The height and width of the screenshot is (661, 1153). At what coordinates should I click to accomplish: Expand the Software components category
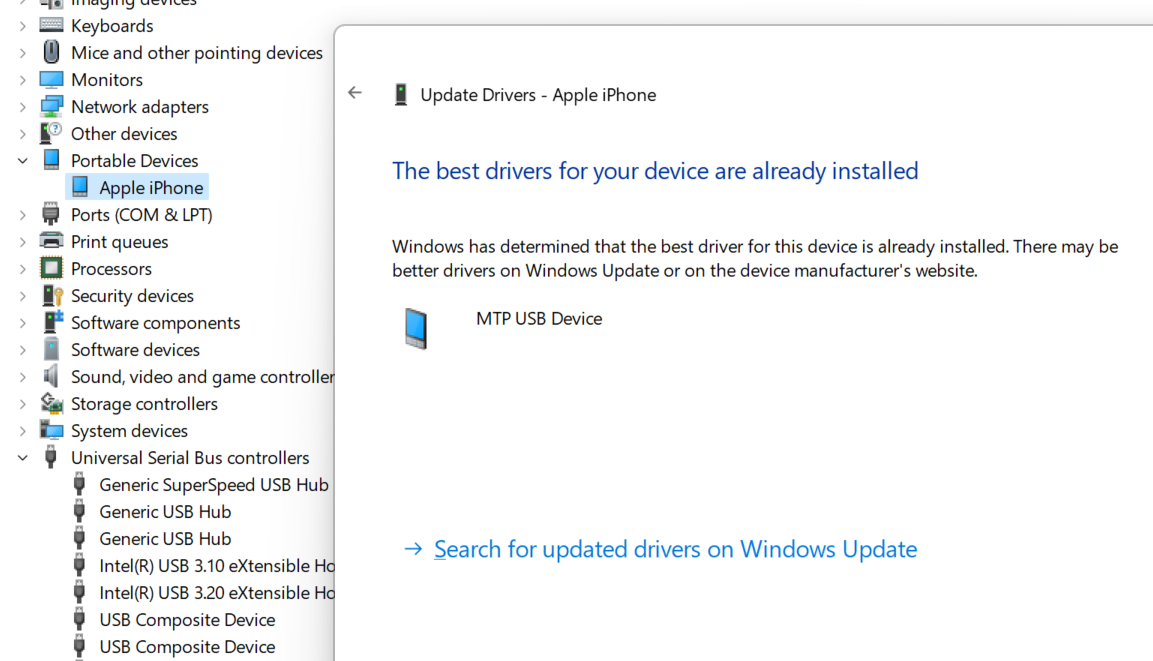pos(22,323)
